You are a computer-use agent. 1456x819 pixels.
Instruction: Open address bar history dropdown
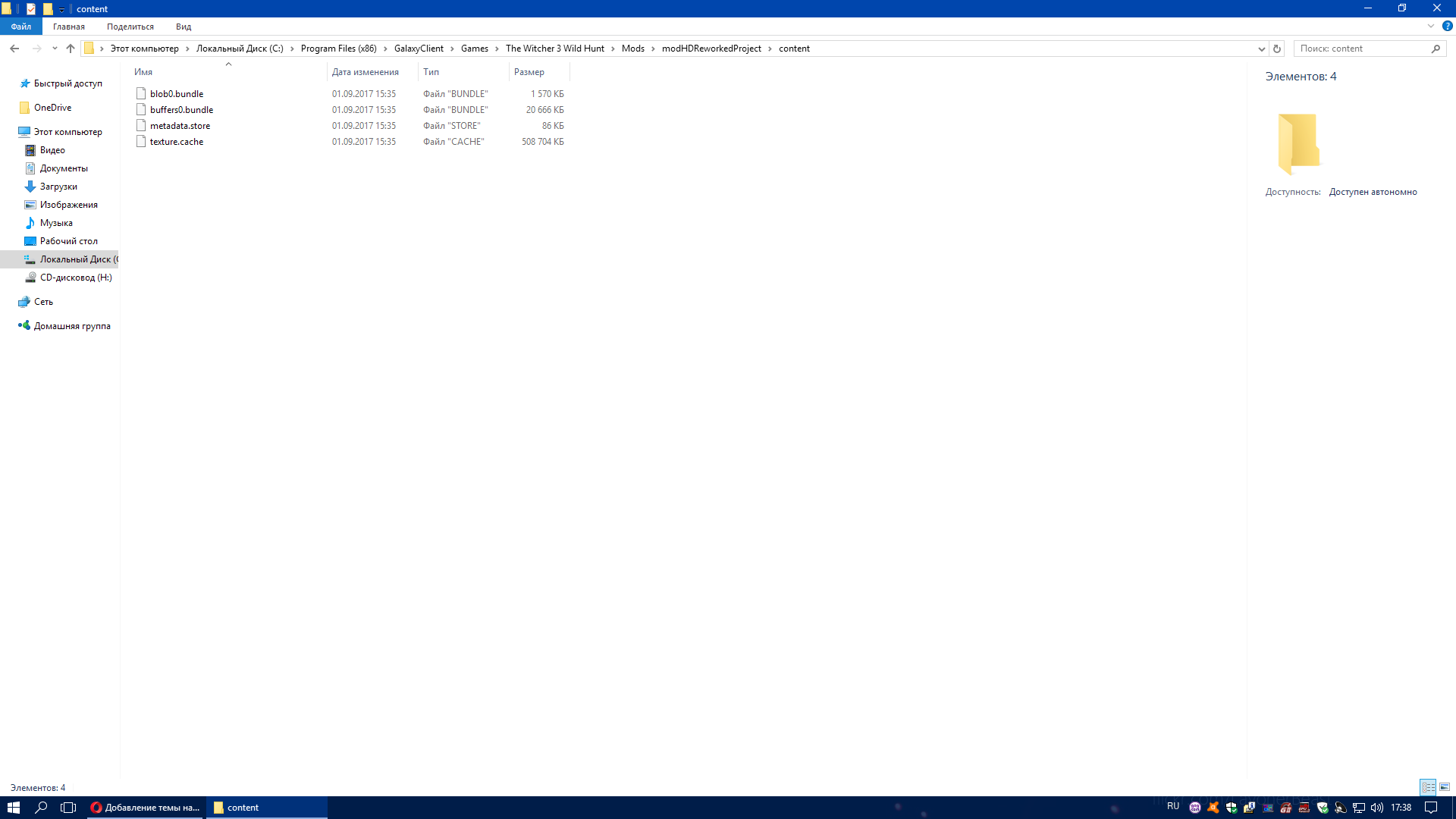1261,49
